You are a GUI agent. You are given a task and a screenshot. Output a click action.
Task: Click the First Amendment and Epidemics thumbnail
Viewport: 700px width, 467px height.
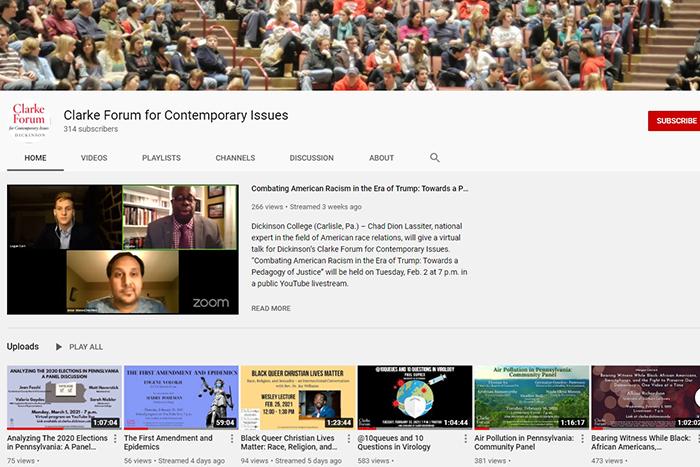coord(181,397)
